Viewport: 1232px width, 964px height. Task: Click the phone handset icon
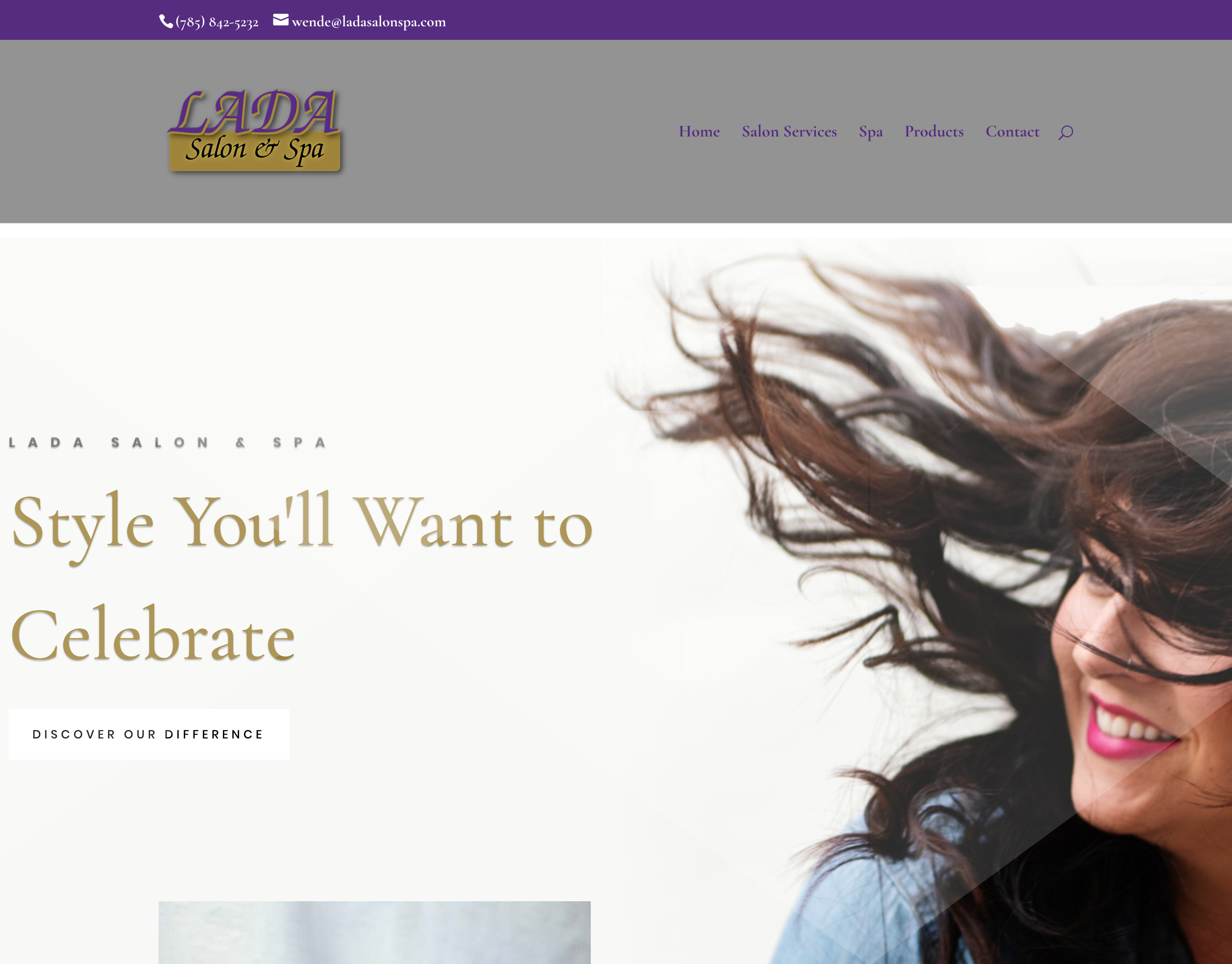pos(166,22)
